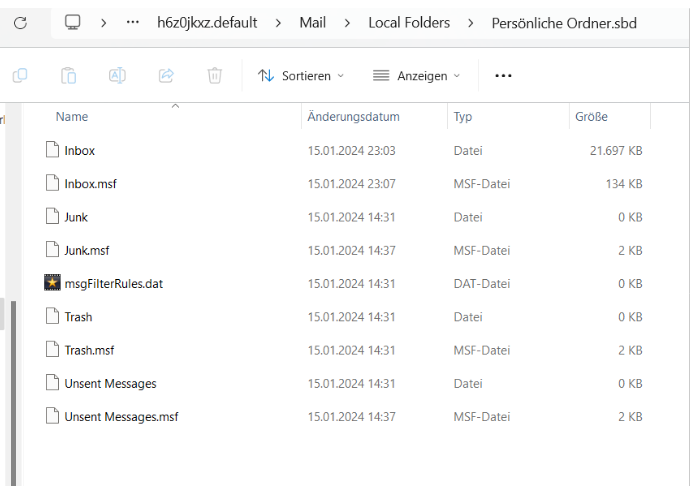Select msgFilterRules.dat file
692x486 pixels.
(x=113, y=284)
